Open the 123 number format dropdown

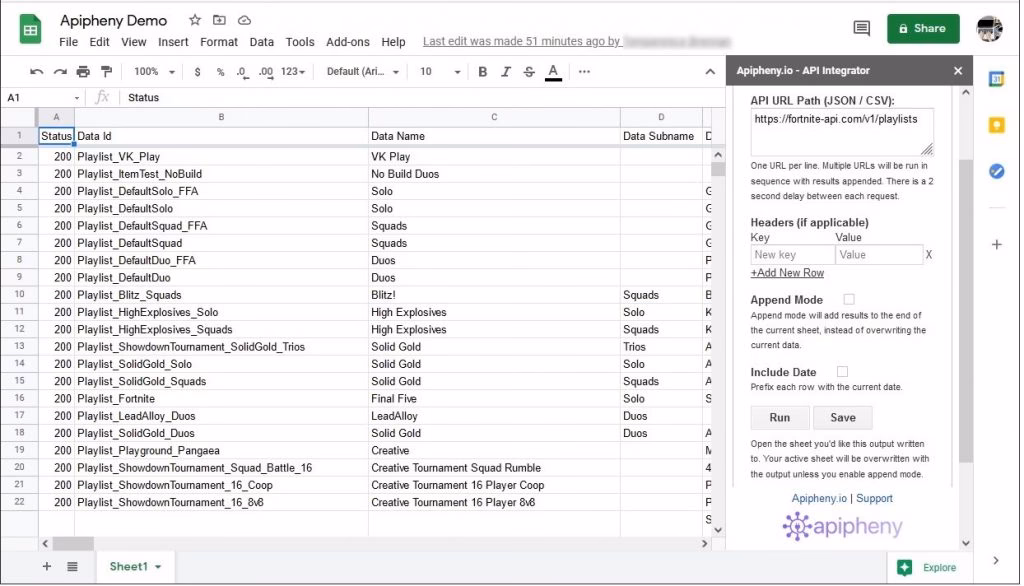tap(293, 72)
